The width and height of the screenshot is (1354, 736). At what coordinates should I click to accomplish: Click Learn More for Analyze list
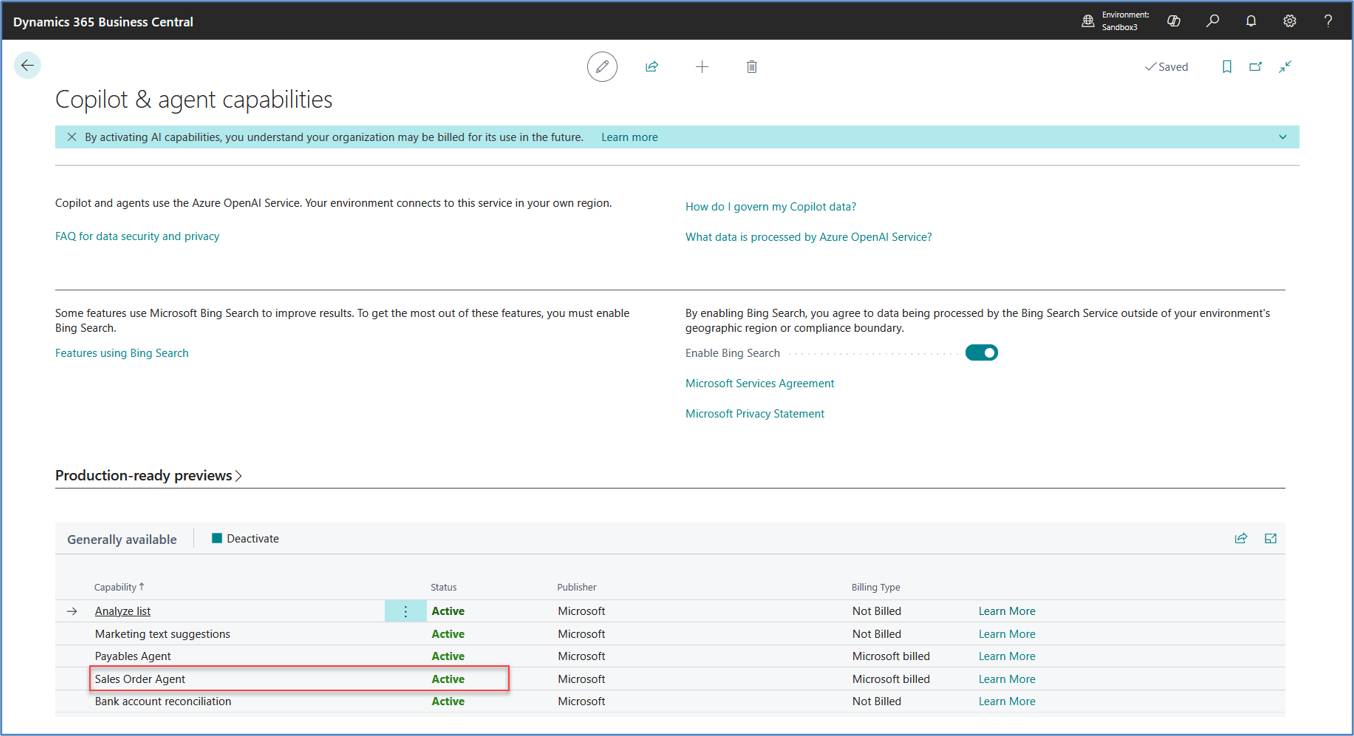[x=1007, y=611]
